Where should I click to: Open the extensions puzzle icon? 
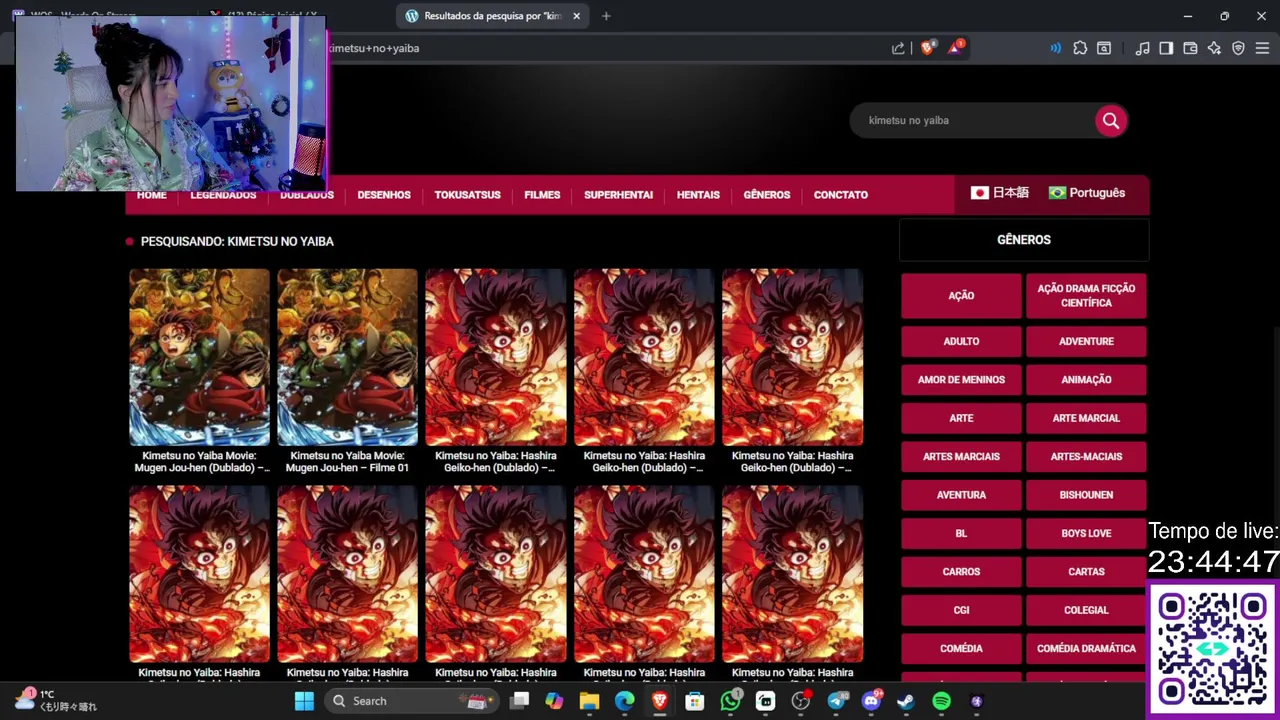click(x=1080, y=48)
